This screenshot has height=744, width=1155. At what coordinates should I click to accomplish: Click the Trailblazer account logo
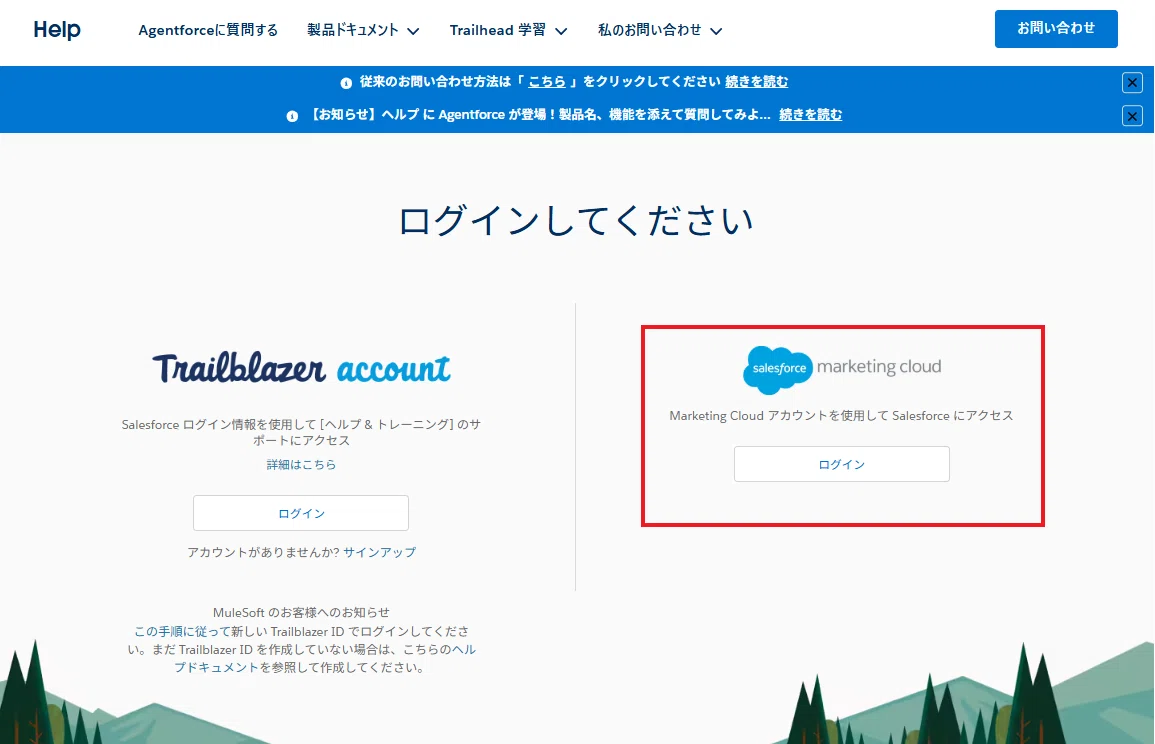[301, 367]
